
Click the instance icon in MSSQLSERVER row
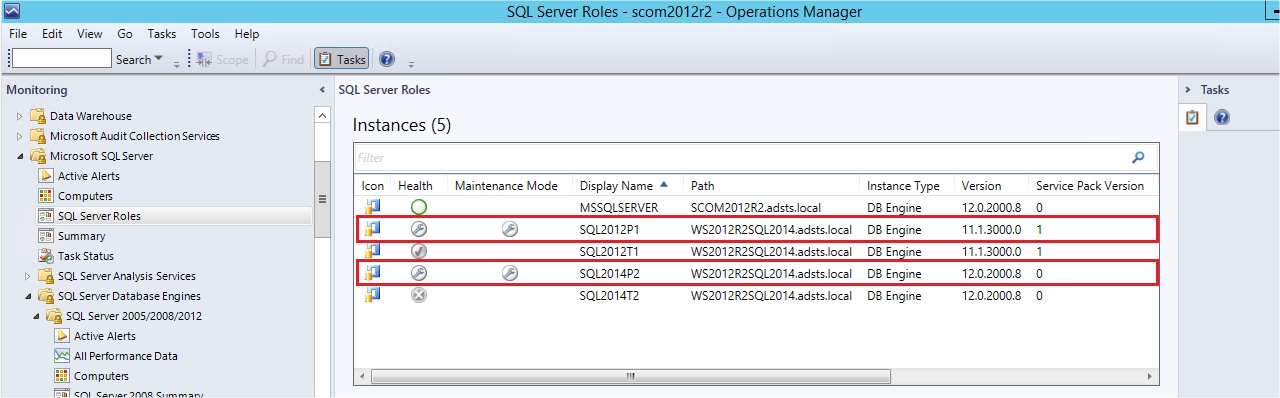[373, 207]
